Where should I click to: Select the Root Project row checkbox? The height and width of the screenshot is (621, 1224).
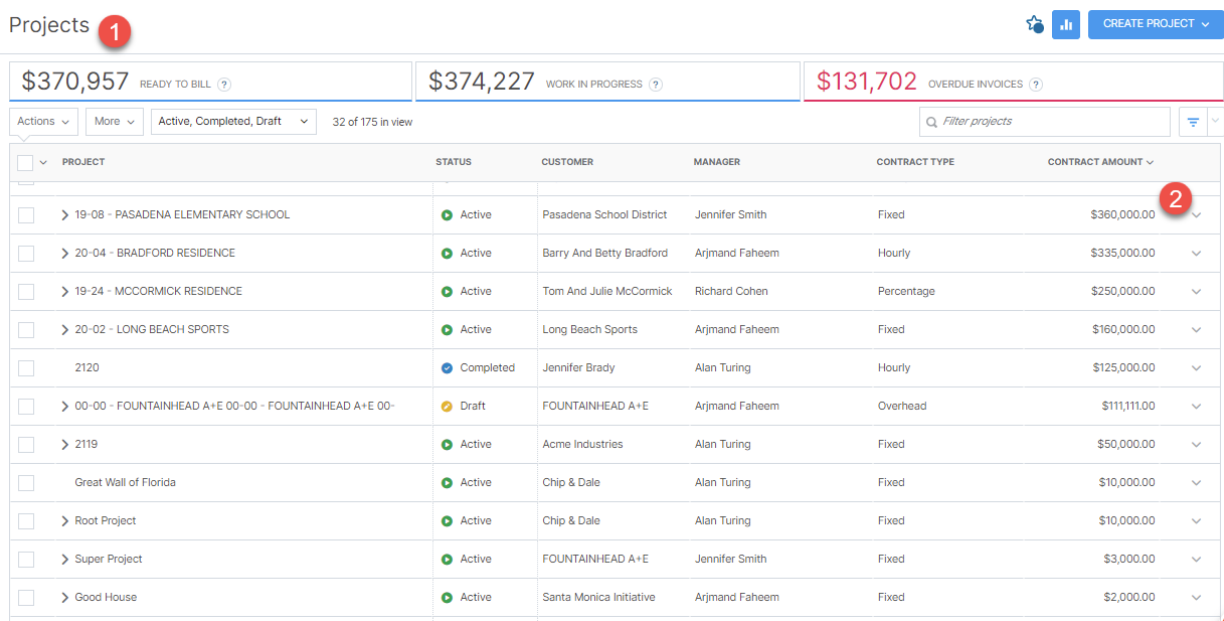tap(26, 521)
